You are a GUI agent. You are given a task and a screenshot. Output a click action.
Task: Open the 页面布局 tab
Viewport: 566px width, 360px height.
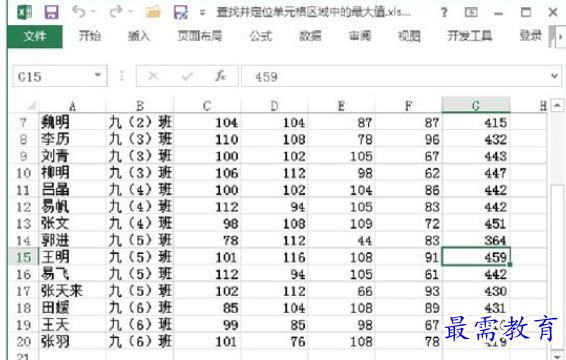click(200, 36)
